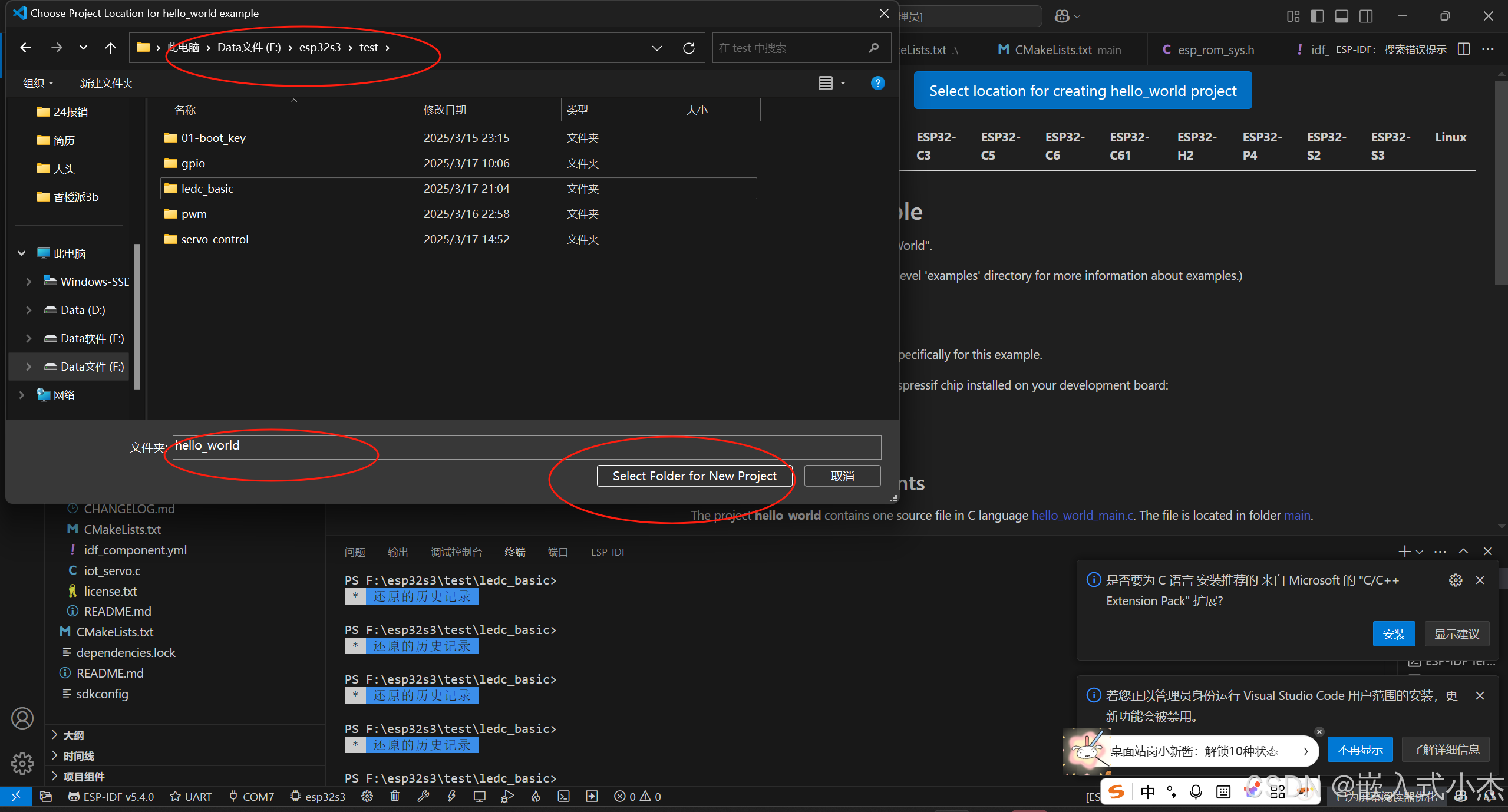Click the file dialog navigation pane scrollbar

[x=137, y=317]
